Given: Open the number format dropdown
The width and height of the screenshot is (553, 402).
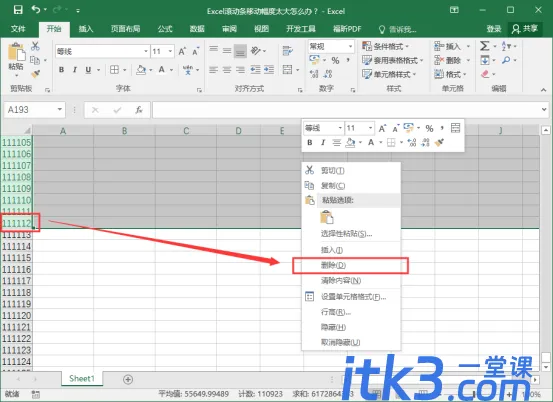Looking at the screenshot, I should (x=350, y=46).
